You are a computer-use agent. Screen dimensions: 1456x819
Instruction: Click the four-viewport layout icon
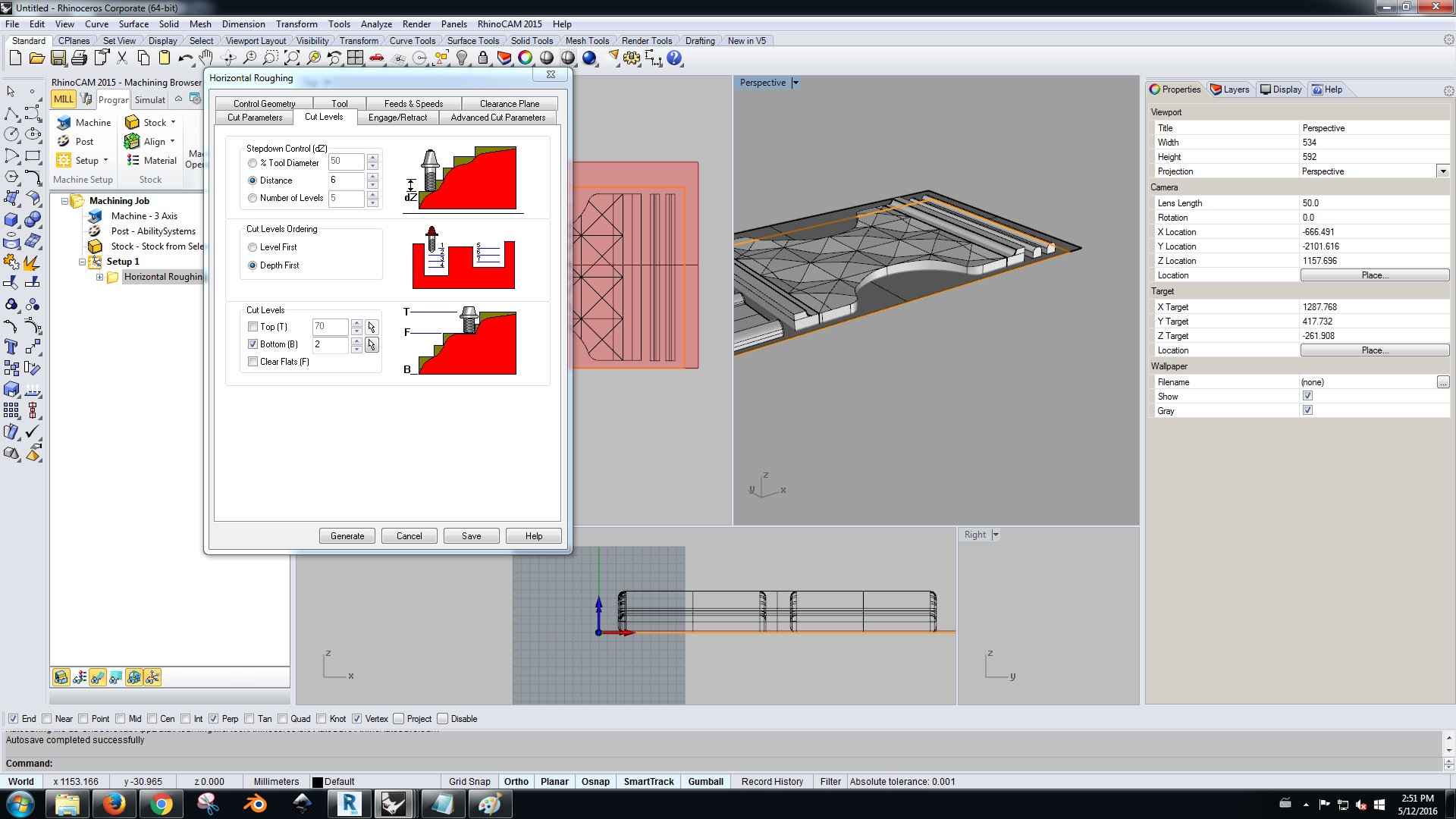click(x=355, y=58)
